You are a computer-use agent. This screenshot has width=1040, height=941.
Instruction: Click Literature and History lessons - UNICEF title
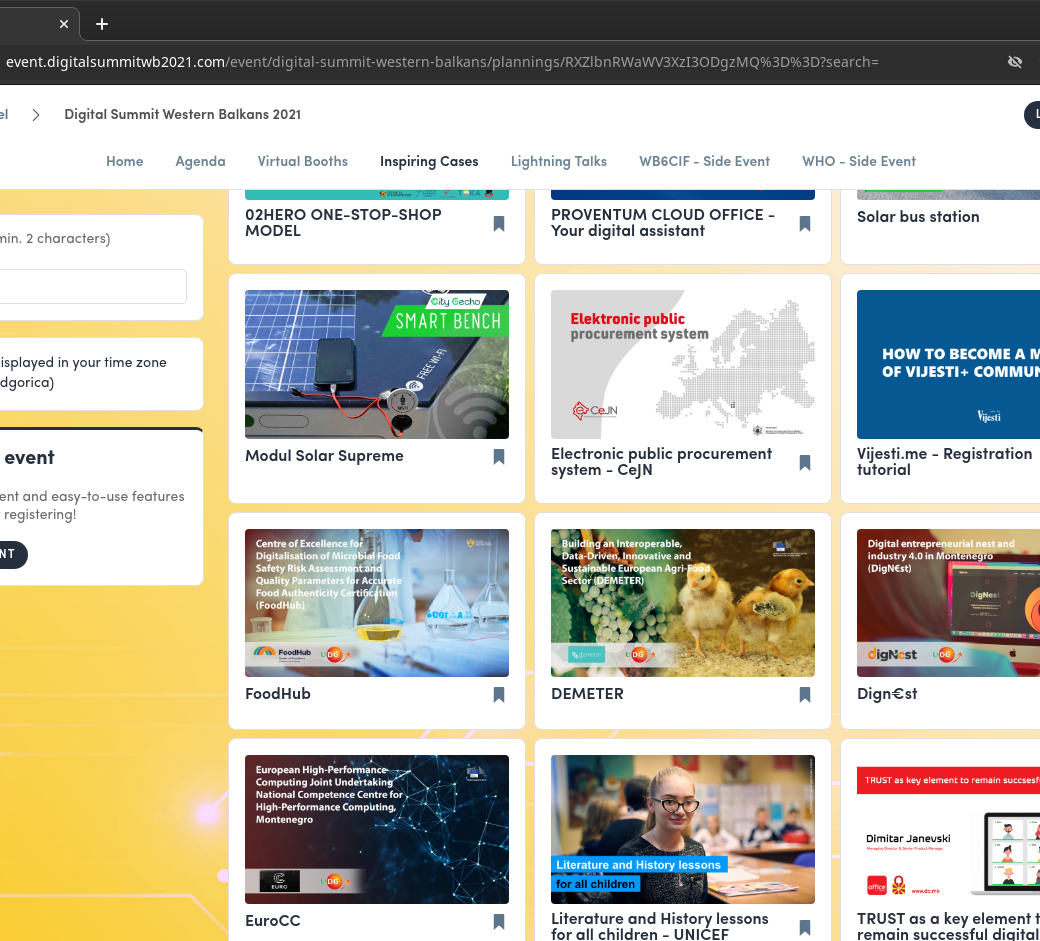coord(659,926)
